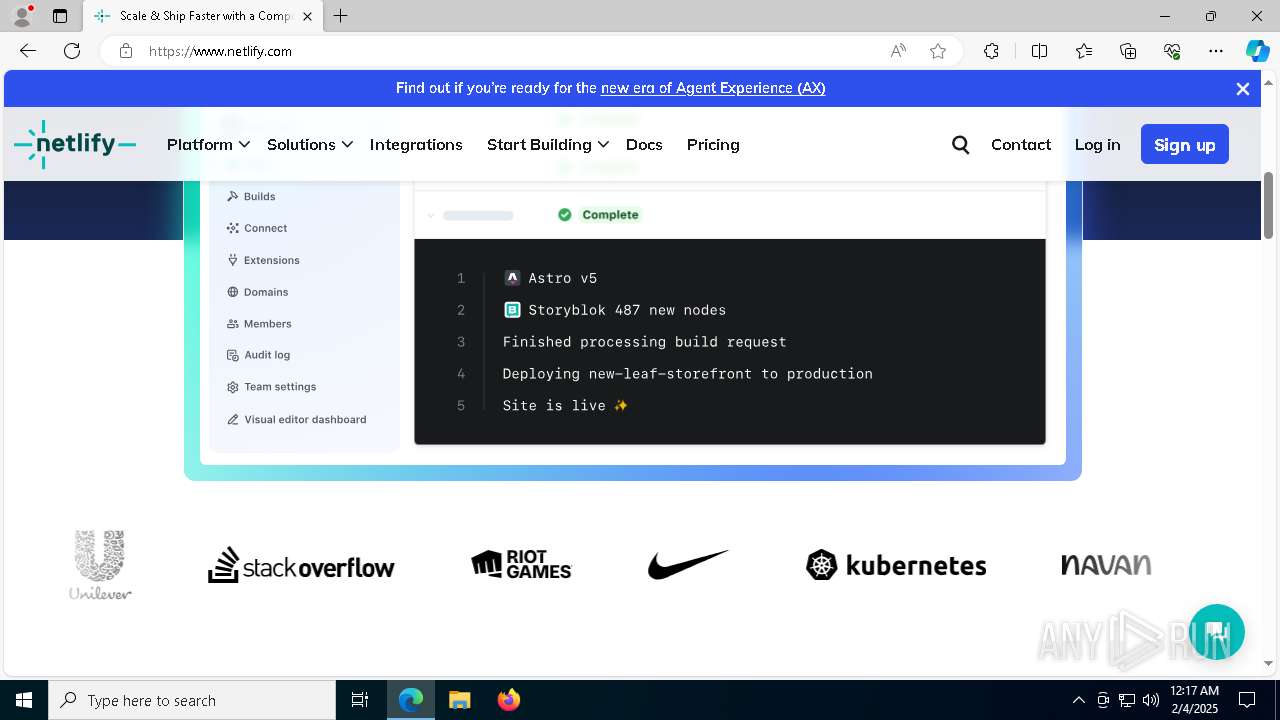The image size is (1280, 720).
Task: Launch Firefox from the taskbar
Action: pos(509,700)
